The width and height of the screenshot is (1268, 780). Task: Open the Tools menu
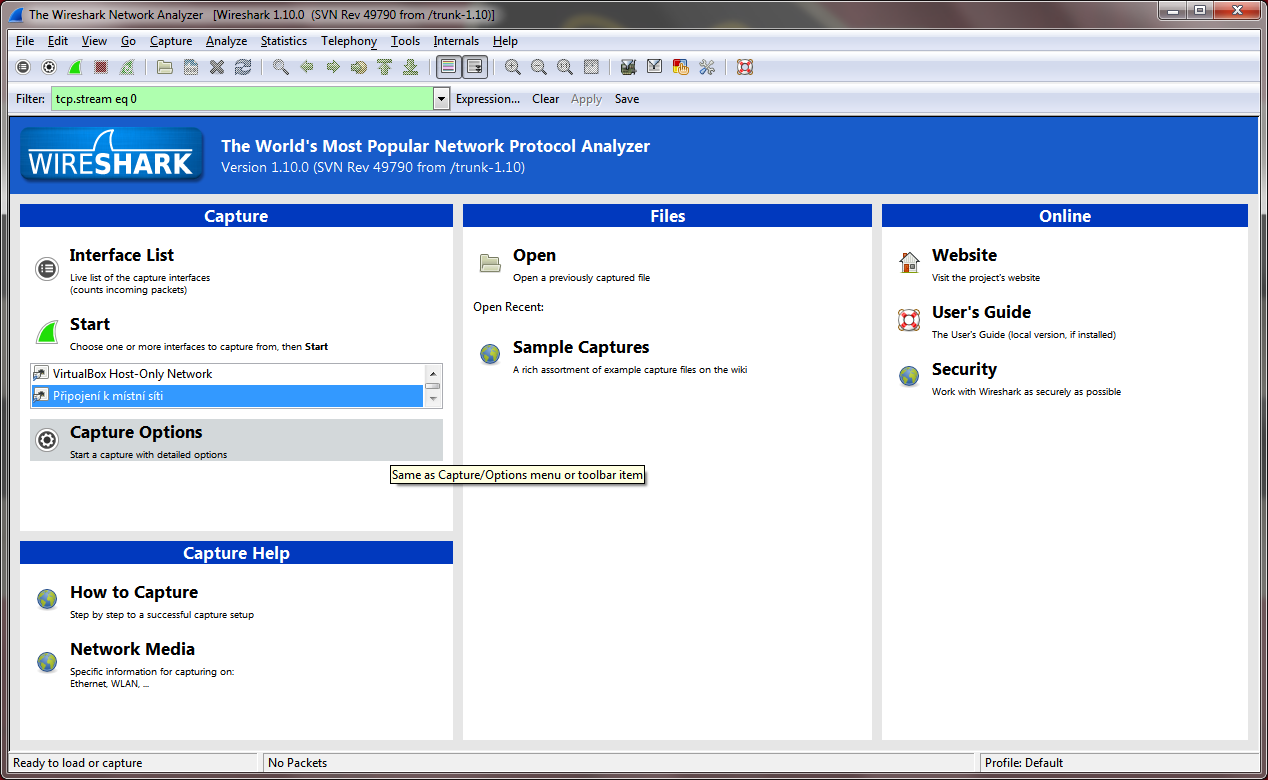406,41
